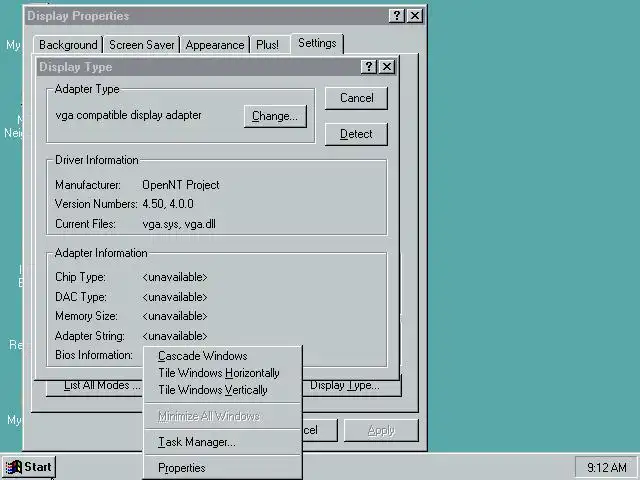Click the Detect button

point(356,134)
